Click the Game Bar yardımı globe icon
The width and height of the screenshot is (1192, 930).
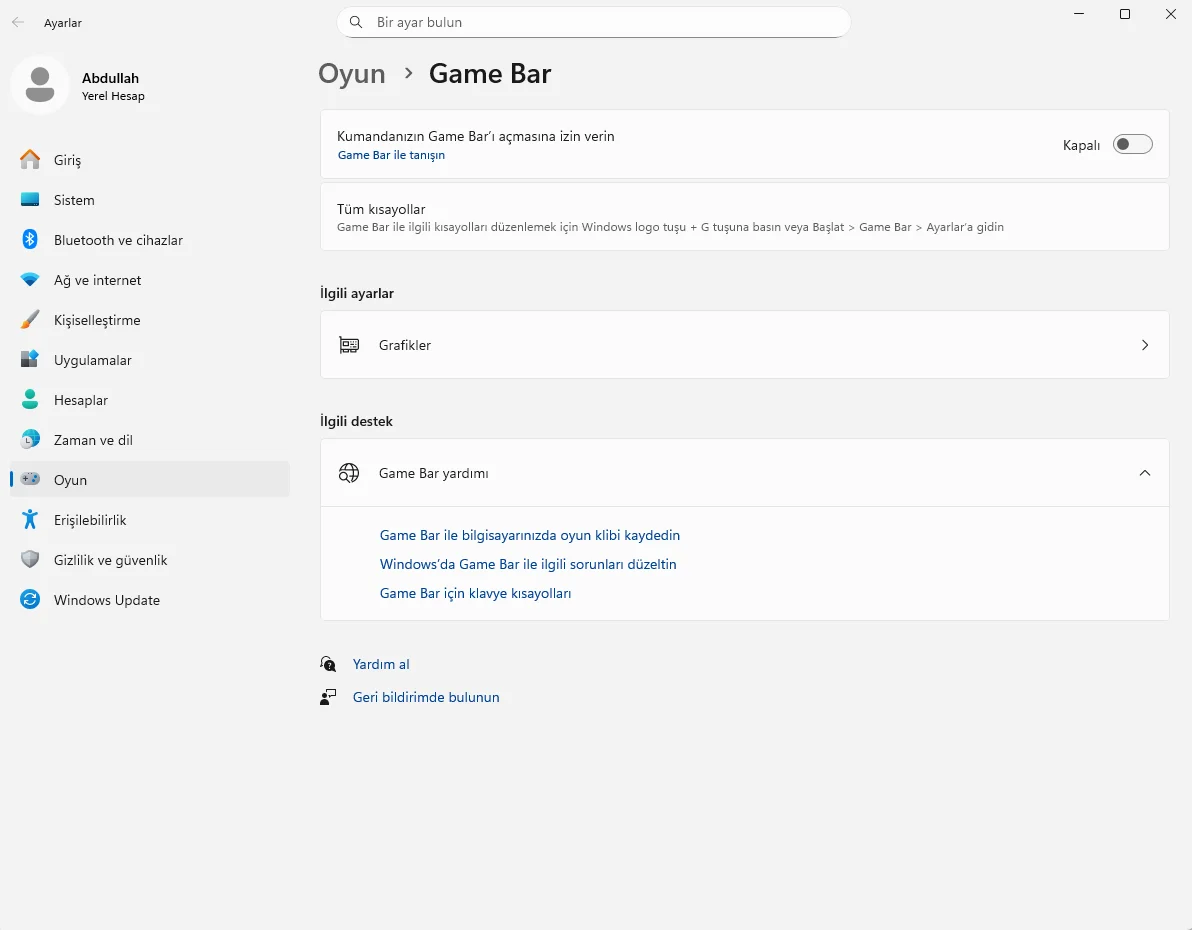point(349,473)
